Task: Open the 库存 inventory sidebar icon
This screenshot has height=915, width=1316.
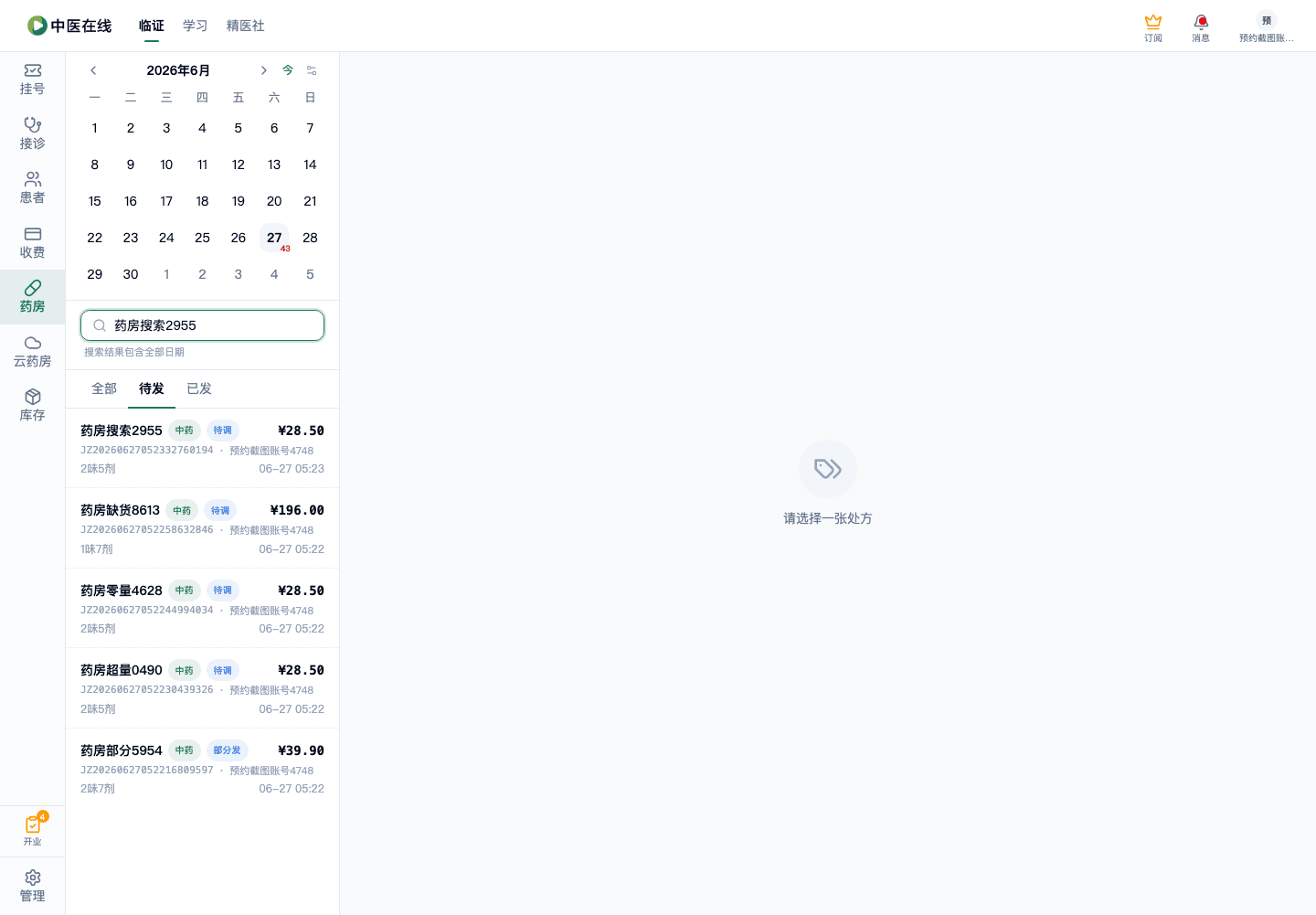Action: point(32,406)
